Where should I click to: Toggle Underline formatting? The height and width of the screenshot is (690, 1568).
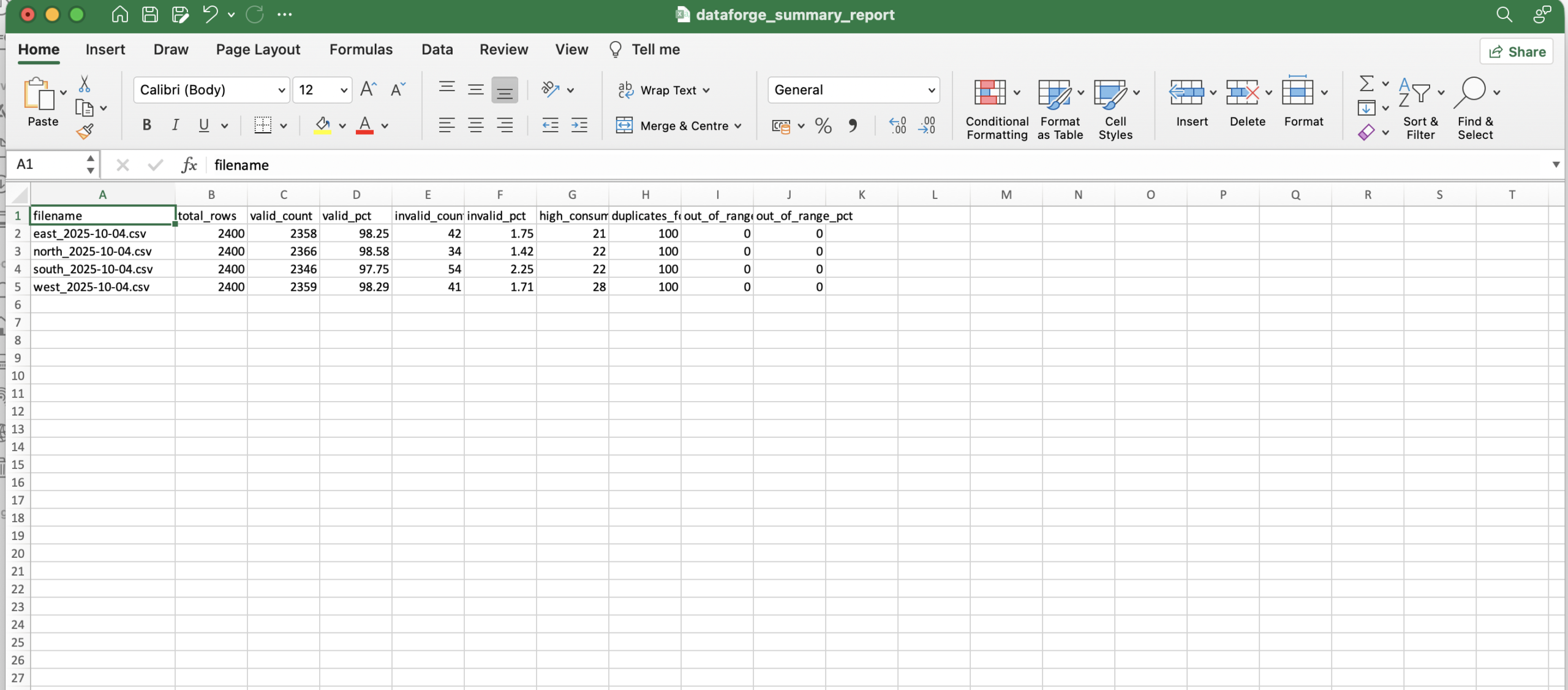tap(204, 126)
